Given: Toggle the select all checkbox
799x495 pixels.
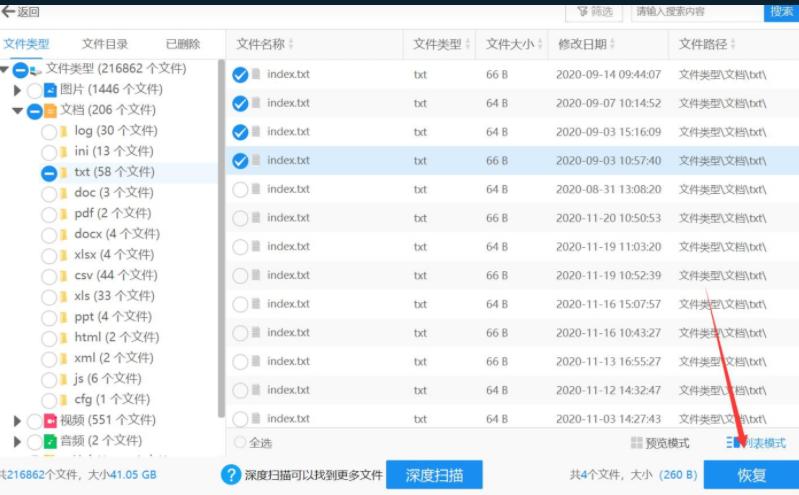Looking at the screenshot, I should point(240,443).
